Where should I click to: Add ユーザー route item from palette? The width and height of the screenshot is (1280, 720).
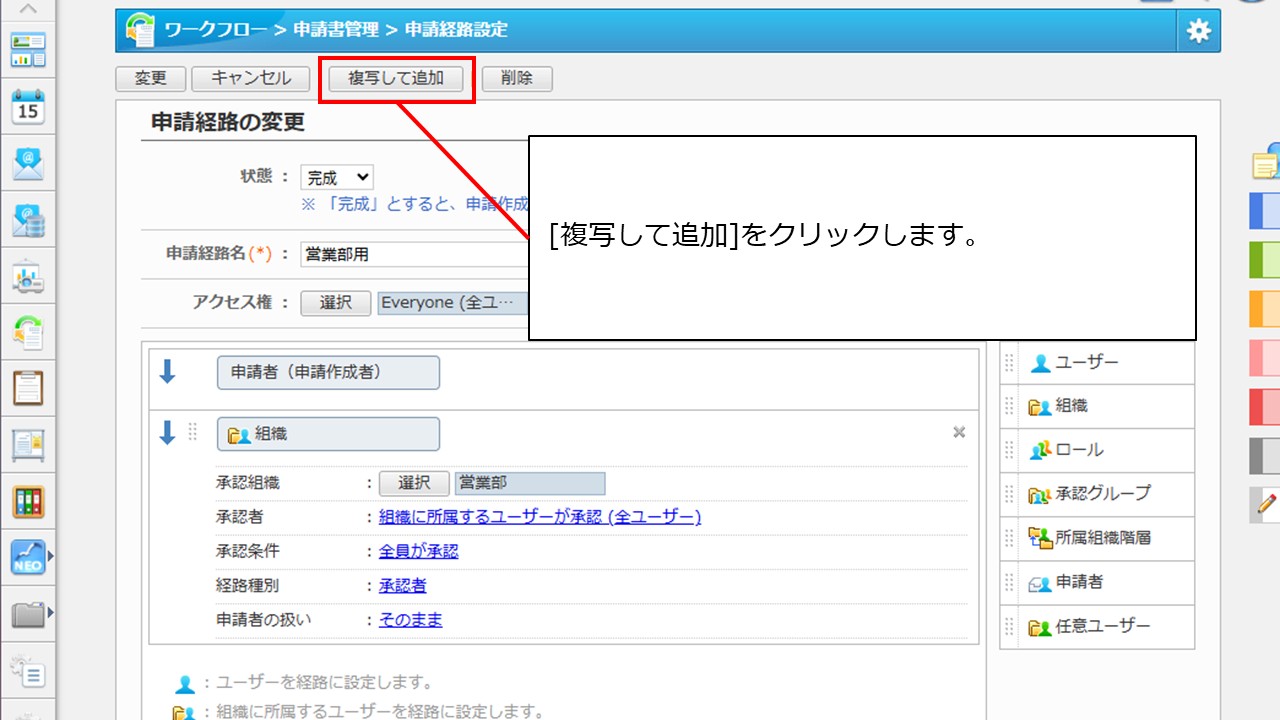(x=1097, y=363)
